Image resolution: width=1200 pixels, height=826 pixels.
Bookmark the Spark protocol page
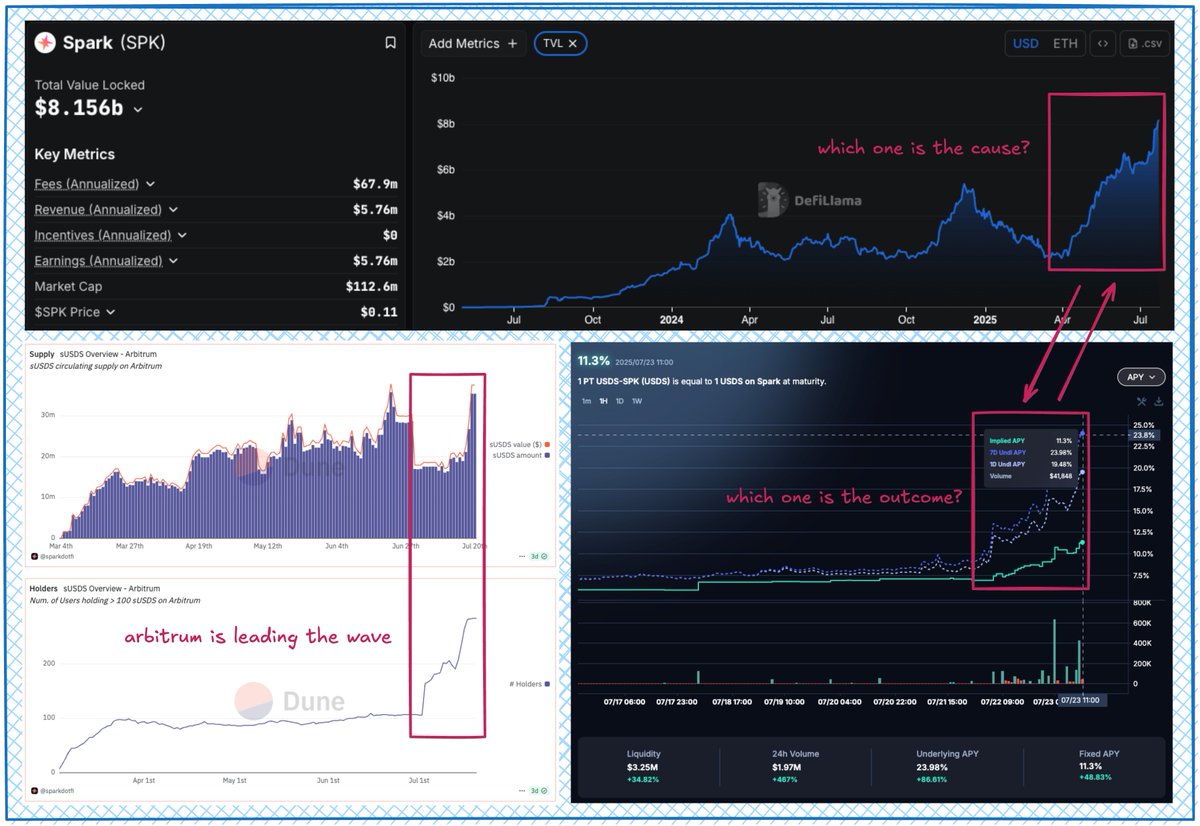(390, 43)
